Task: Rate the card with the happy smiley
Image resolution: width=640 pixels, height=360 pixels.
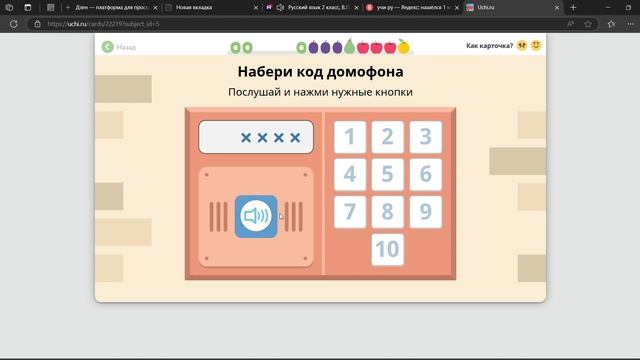Action: (536, 45)
